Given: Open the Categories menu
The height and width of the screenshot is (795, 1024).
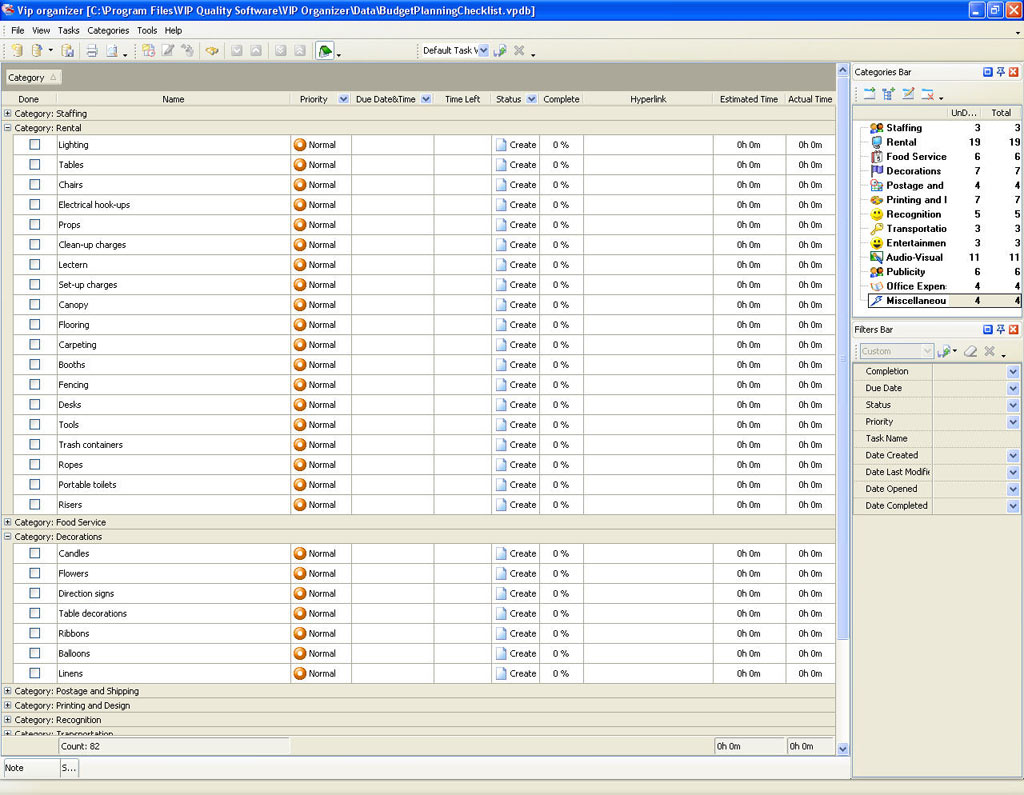Looking at the screenshot, I should coord(108,31).
